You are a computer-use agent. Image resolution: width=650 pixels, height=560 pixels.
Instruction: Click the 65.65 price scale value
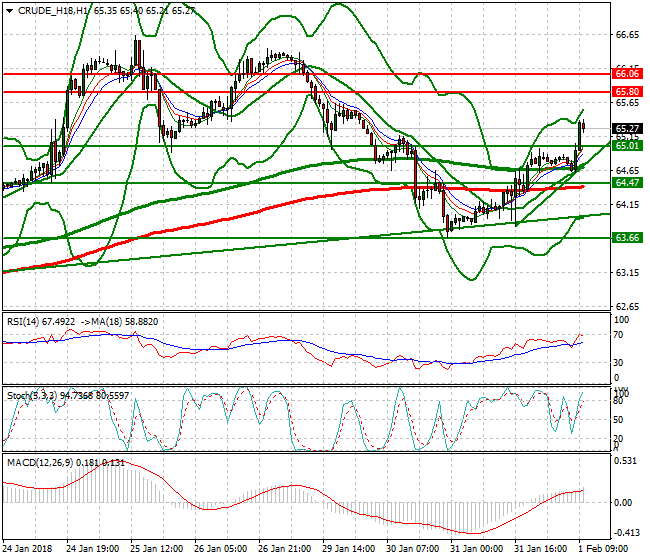tap(627, 103)
